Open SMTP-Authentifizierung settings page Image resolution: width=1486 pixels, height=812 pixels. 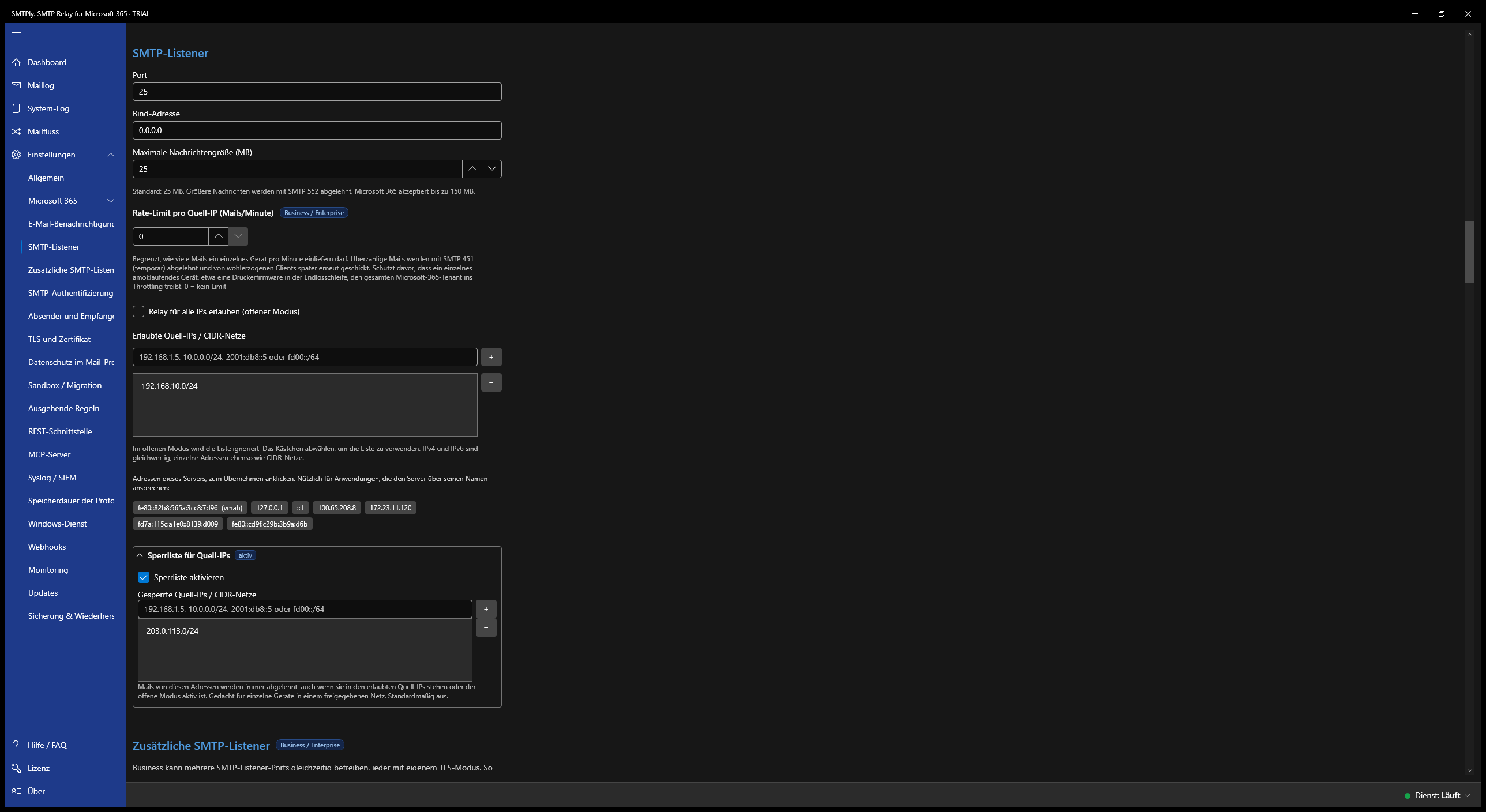tap(70, 293)
